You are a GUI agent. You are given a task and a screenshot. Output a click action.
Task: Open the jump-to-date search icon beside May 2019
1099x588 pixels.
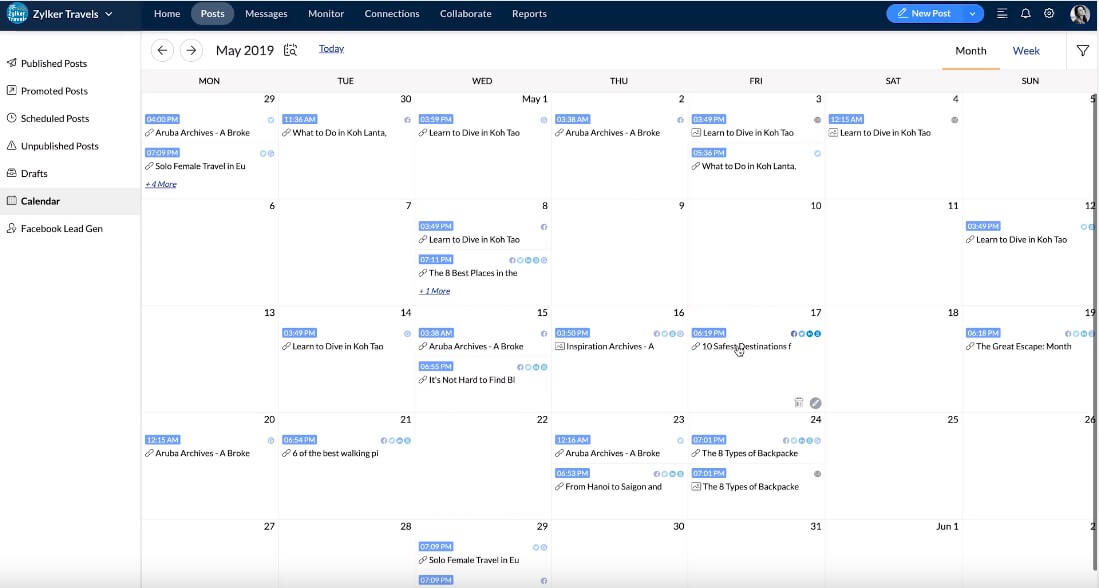(289, 48)
